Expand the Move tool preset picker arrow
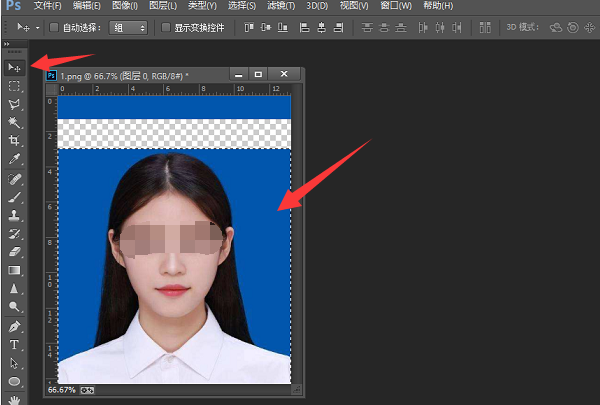The height and width of the screenshot is (405, 600). coord(38,27)
